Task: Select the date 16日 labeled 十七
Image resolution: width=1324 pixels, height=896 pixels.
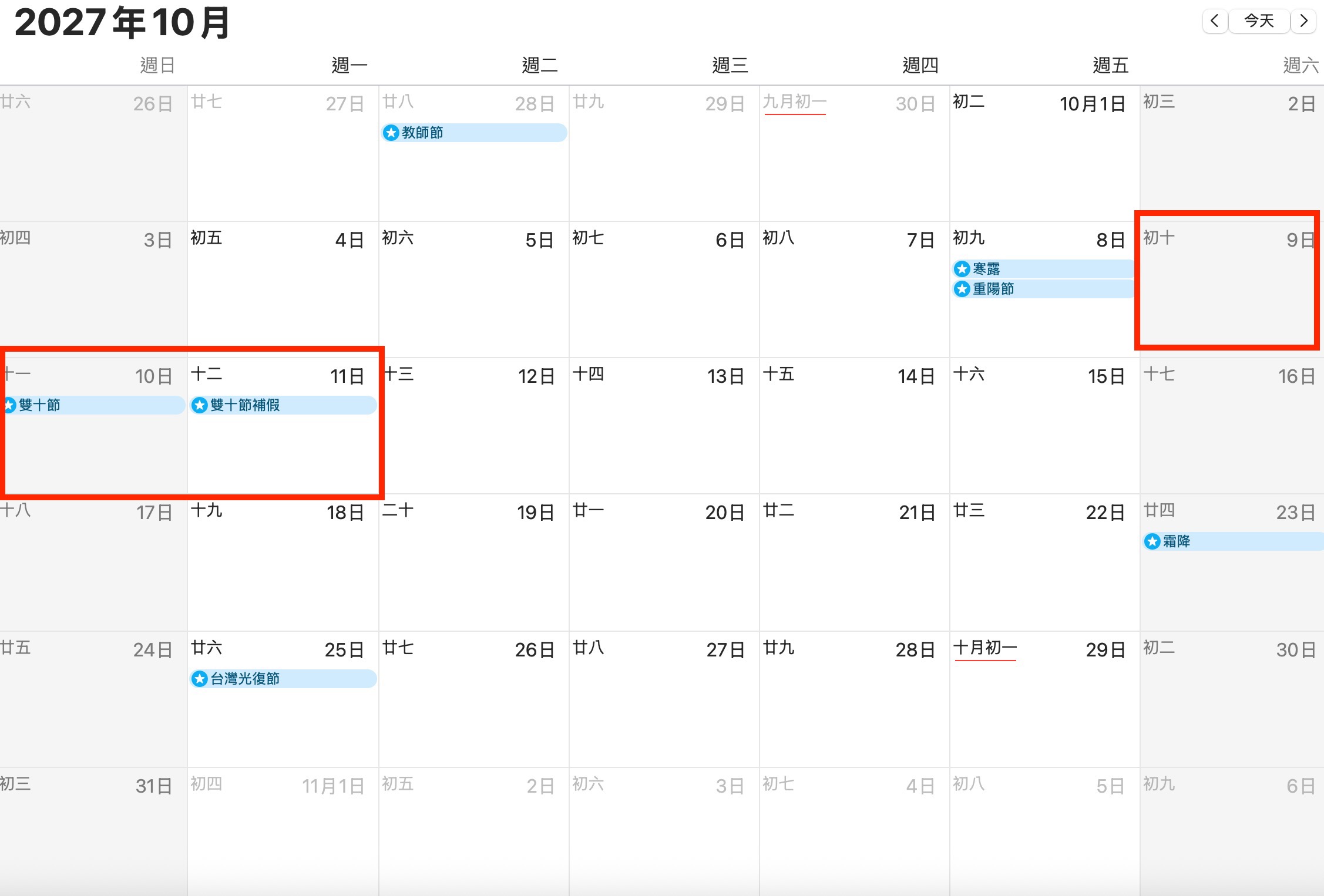Action: [1297, 376]
